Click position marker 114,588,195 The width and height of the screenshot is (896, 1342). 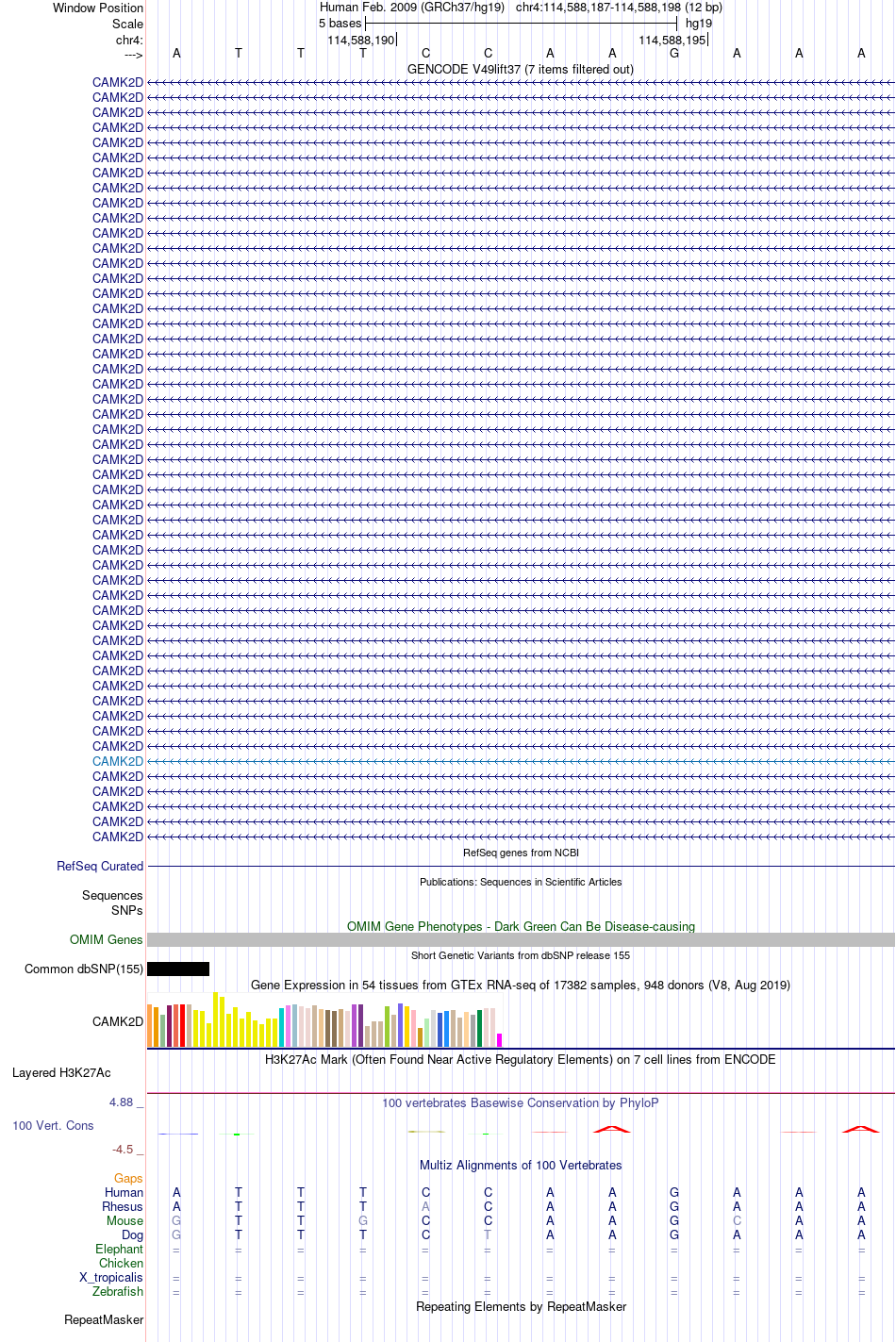[672, 41]
